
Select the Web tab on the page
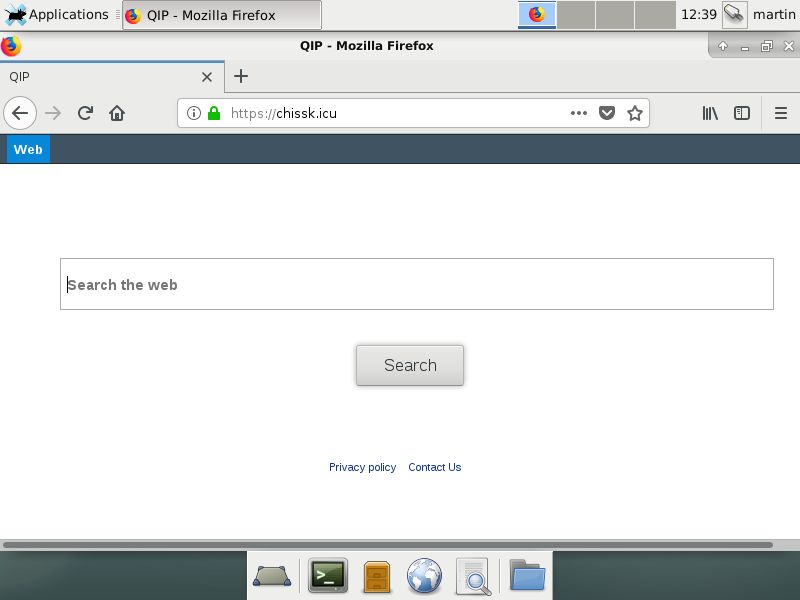tap(28, 149)
